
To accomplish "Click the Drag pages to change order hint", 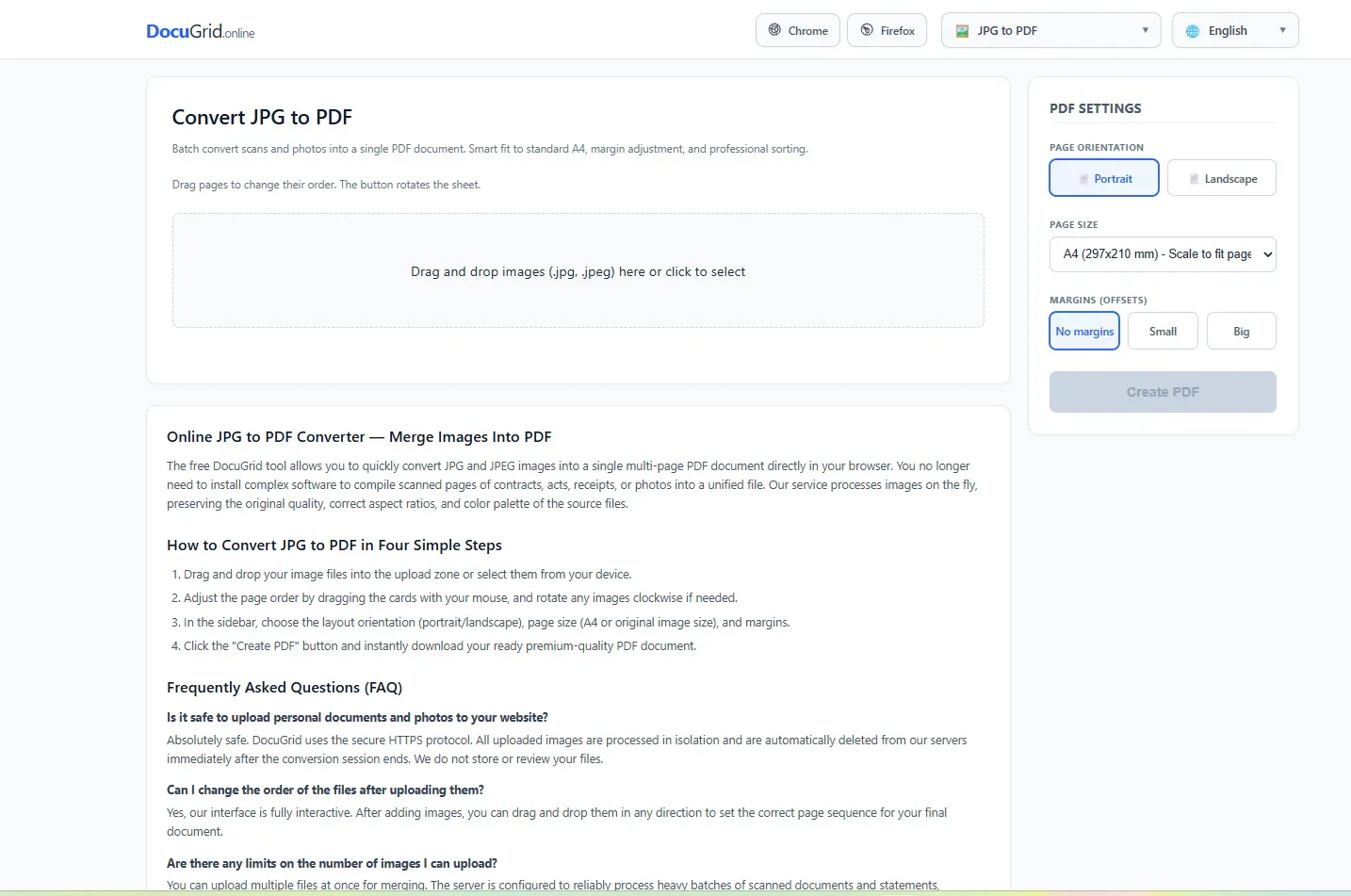I will point(326,185).
